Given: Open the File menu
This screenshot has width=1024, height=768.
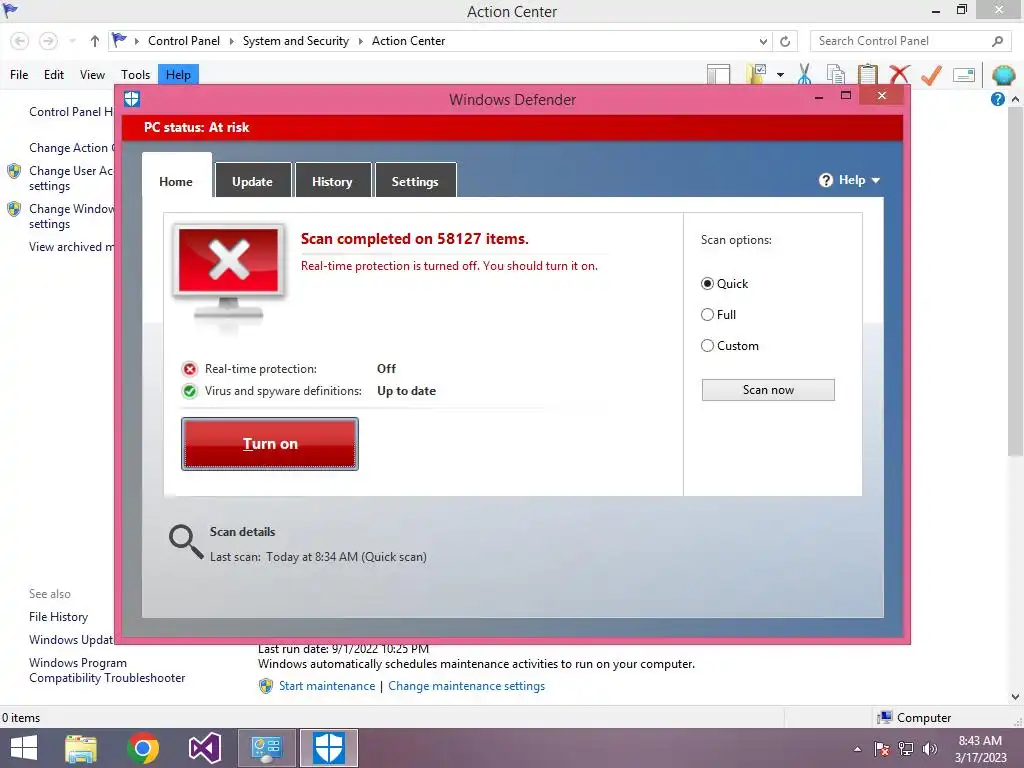Looking at the screenshot, I should pyautogui.click(x=19, y=75).
